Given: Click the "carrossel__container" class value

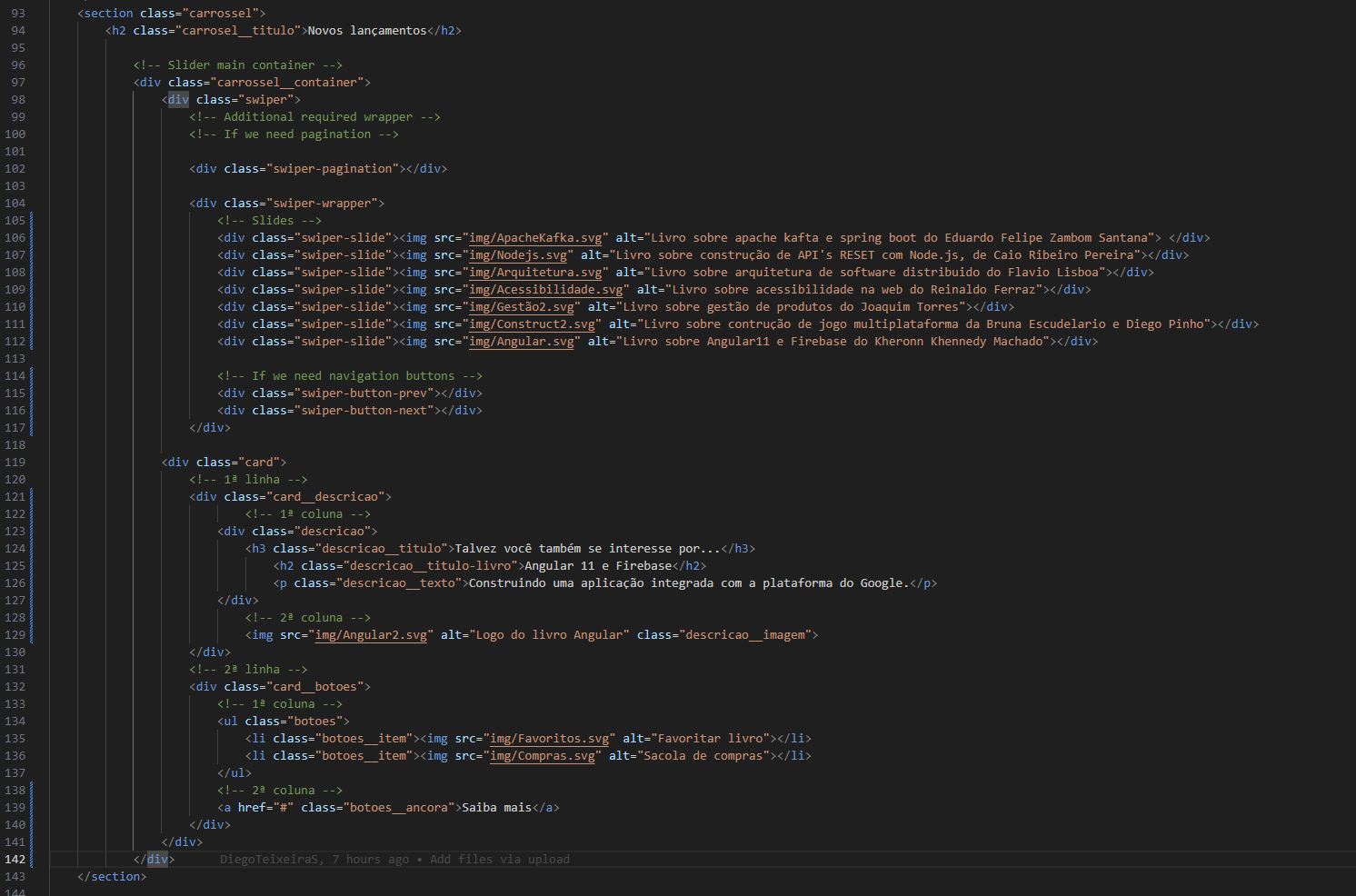Looking at the screenshot, I should pyautogui.click(x=287, y=83).
